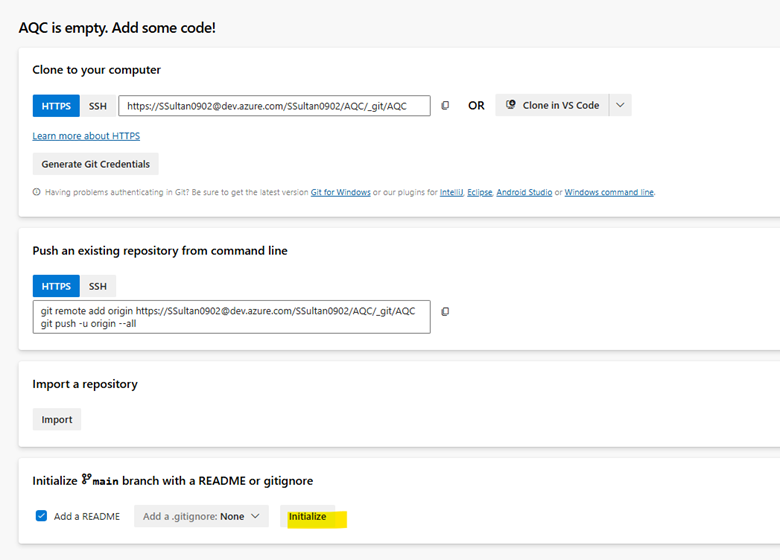The width and height of the screenshot is (780, 560).
Task: Select SSH tab under Clone to your computer
Action: [x=98, y=106]
